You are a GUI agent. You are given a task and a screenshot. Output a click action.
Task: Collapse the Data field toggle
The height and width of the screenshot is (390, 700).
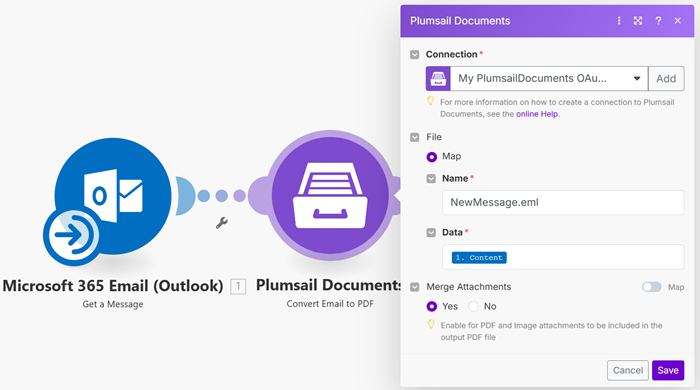[431, 232]
